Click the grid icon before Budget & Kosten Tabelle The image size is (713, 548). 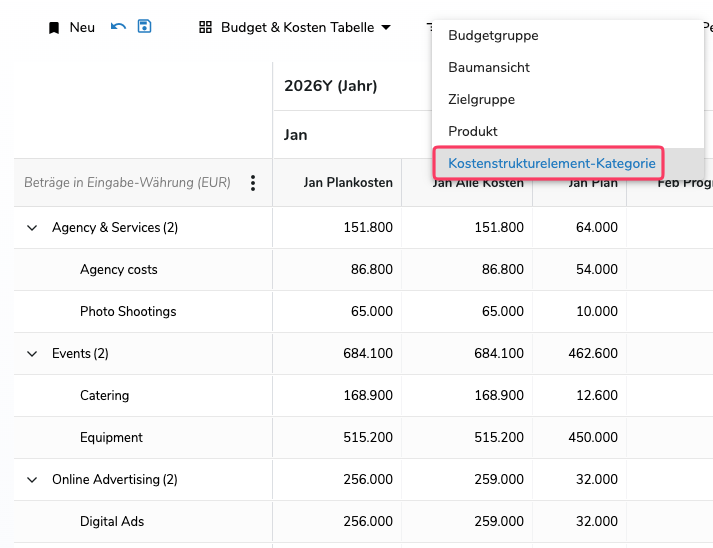[206, 27]
